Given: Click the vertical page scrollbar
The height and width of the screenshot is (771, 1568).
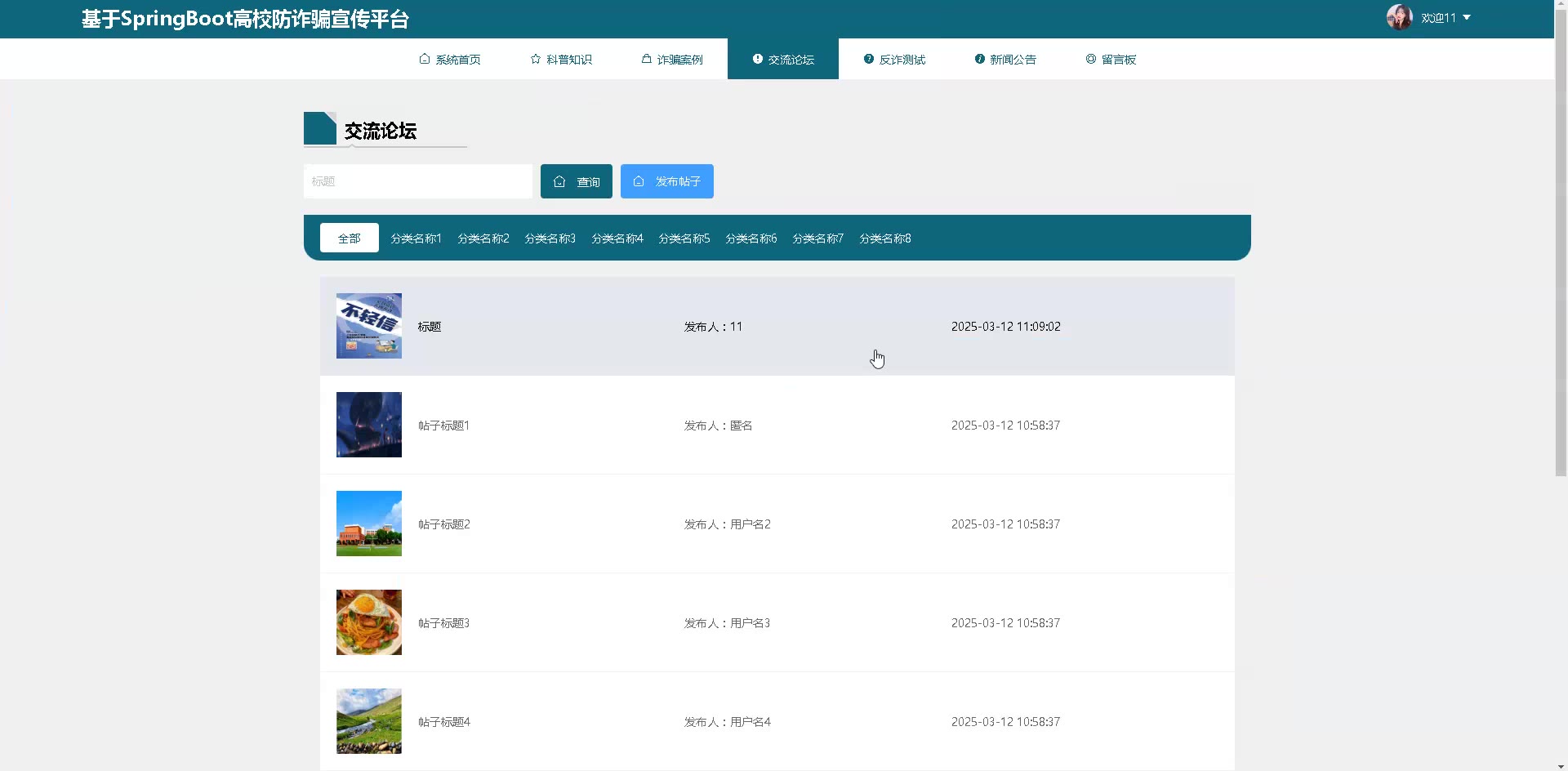Looking at the screenshot, I should point(1561,245).
